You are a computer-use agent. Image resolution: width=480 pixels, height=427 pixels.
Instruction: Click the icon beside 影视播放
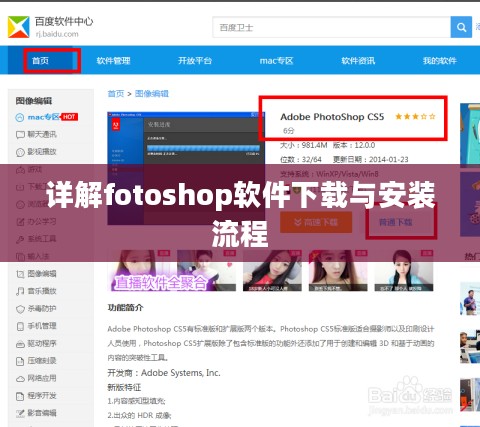[x=20, y=152]
